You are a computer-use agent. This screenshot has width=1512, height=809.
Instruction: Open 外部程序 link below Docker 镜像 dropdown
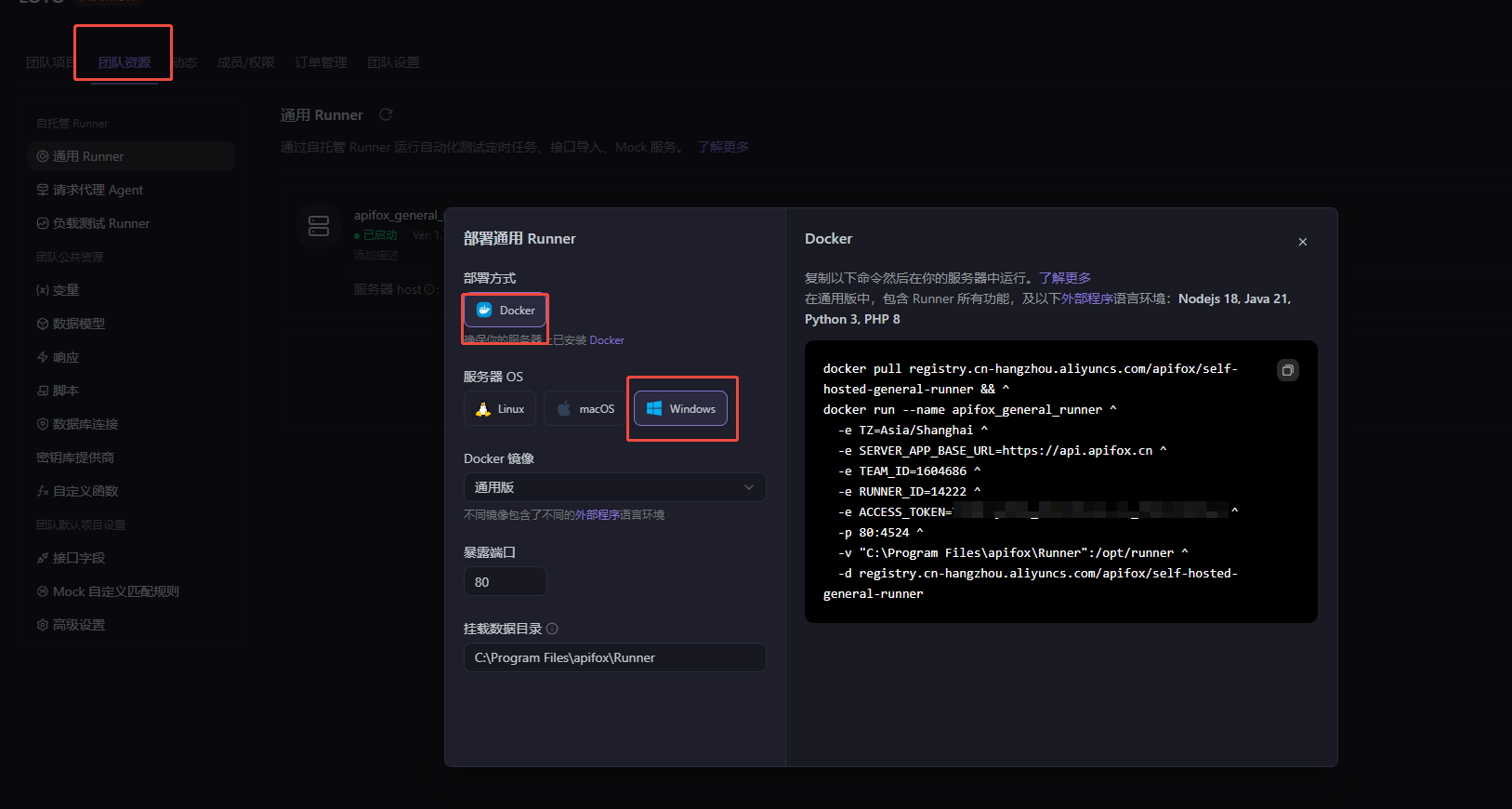click(598, 515)
